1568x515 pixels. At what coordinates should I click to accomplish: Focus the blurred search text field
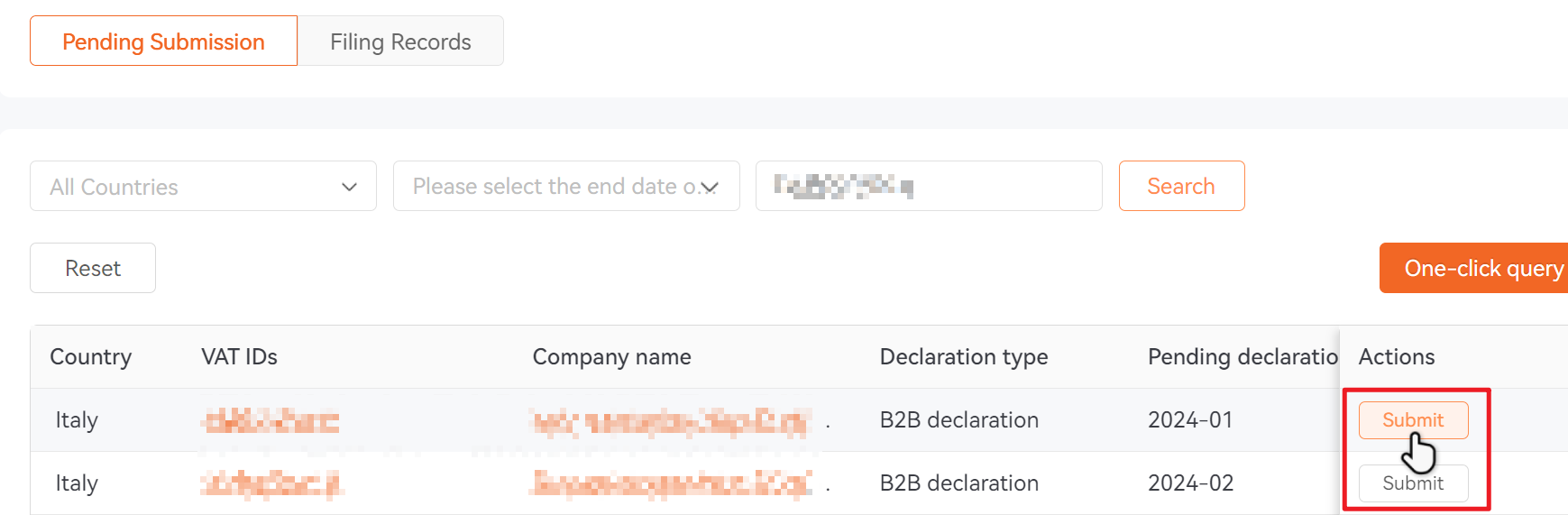929,186
